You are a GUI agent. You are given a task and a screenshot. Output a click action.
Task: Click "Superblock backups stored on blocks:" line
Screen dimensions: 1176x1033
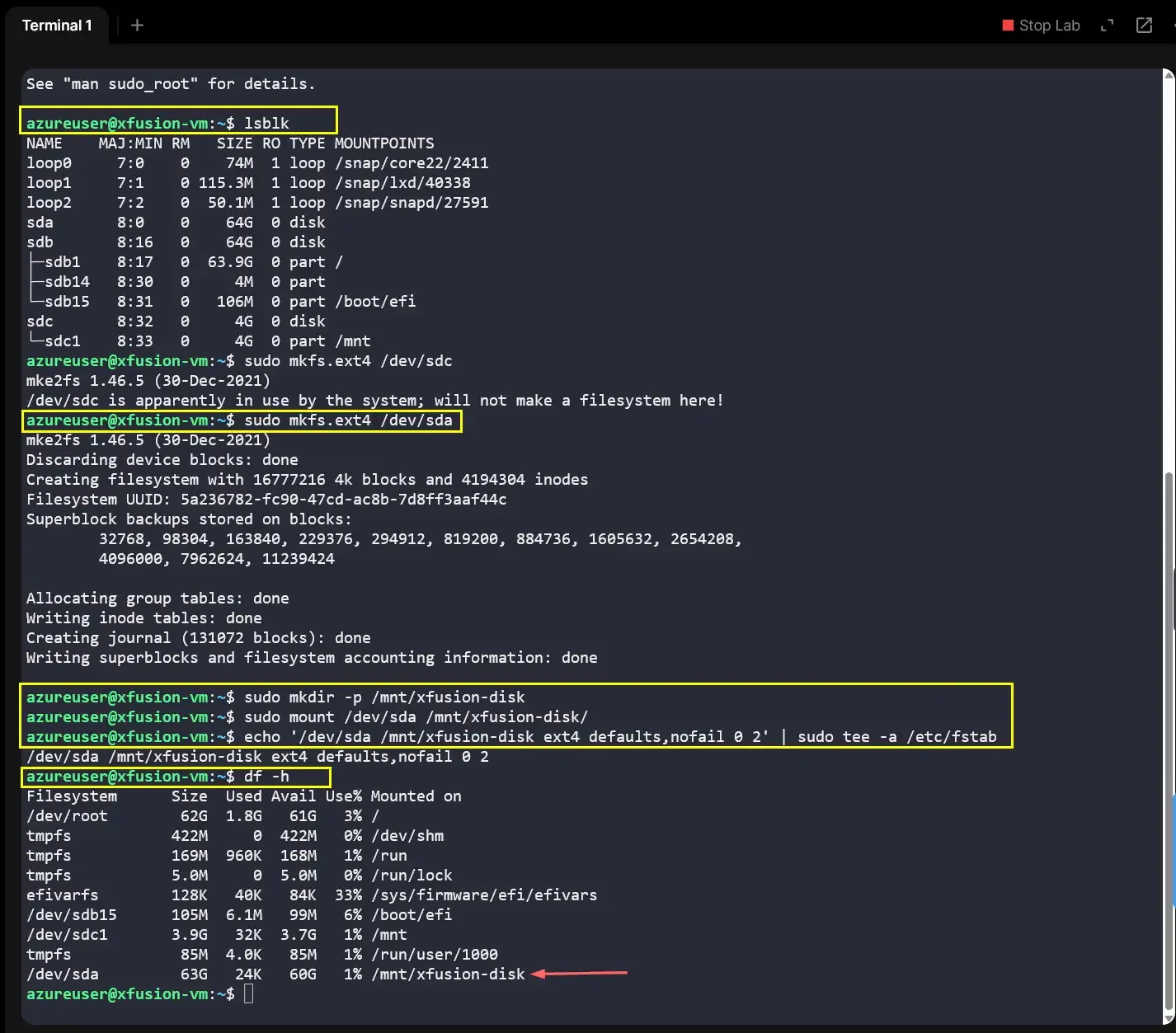click(x=189, y=519)
